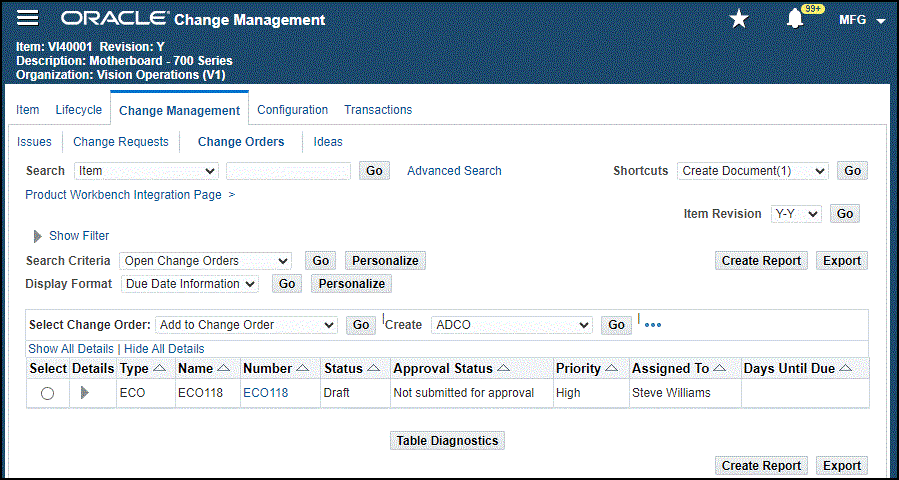Click the top Export button

click(x=842, y=261)
